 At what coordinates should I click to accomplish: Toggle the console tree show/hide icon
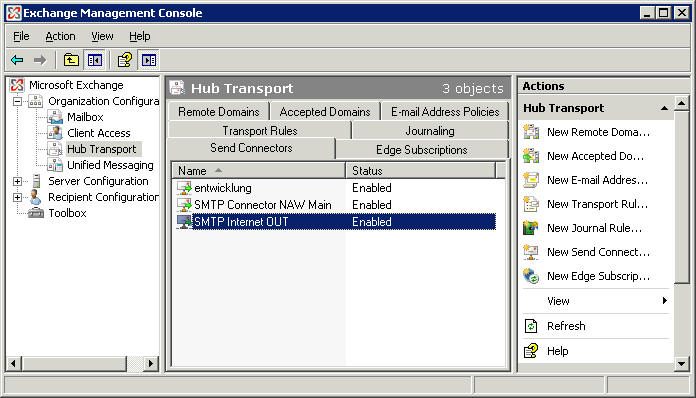click(95, 60)
